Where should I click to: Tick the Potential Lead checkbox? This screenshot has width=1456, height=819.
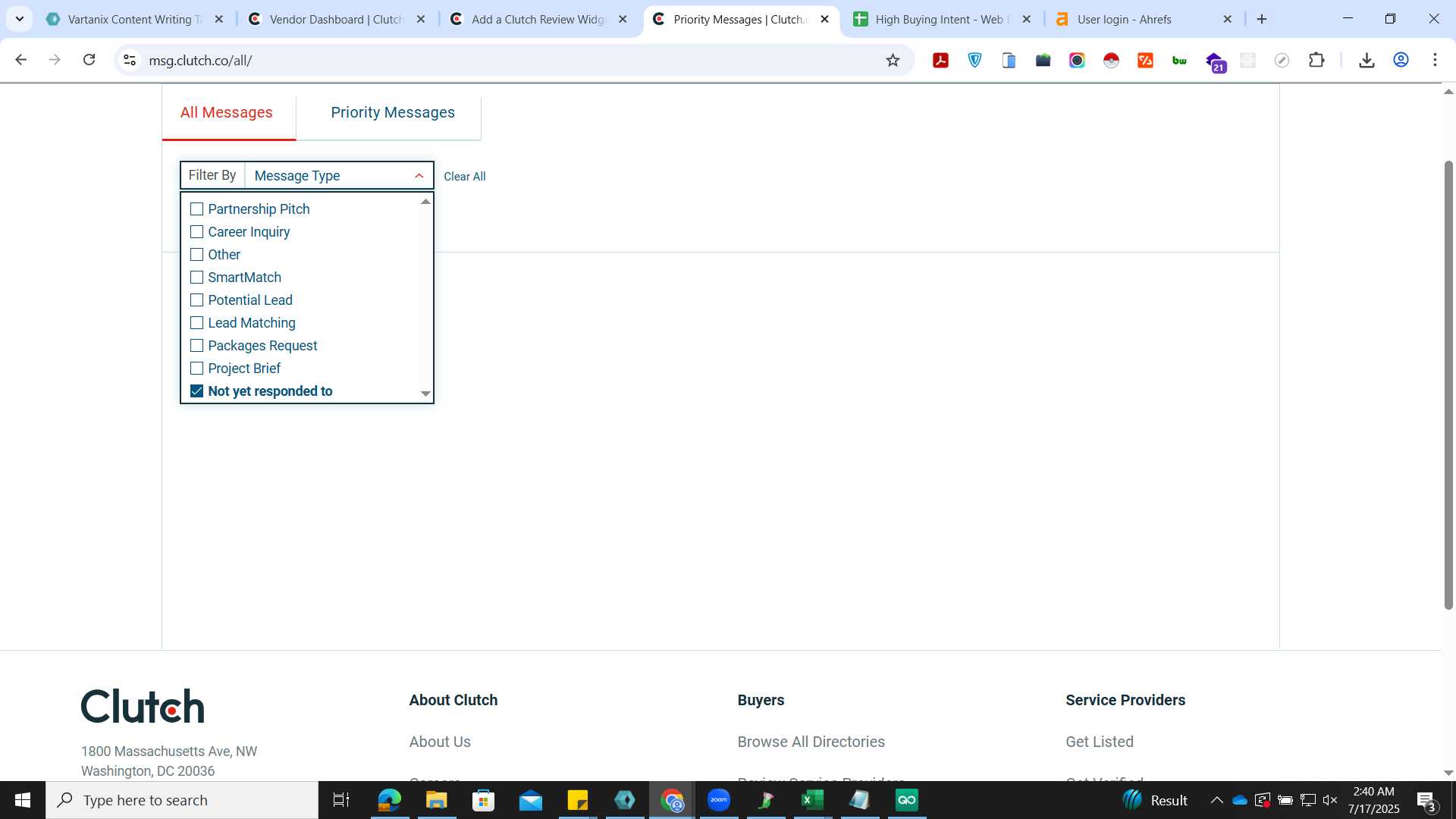(197, 300)
